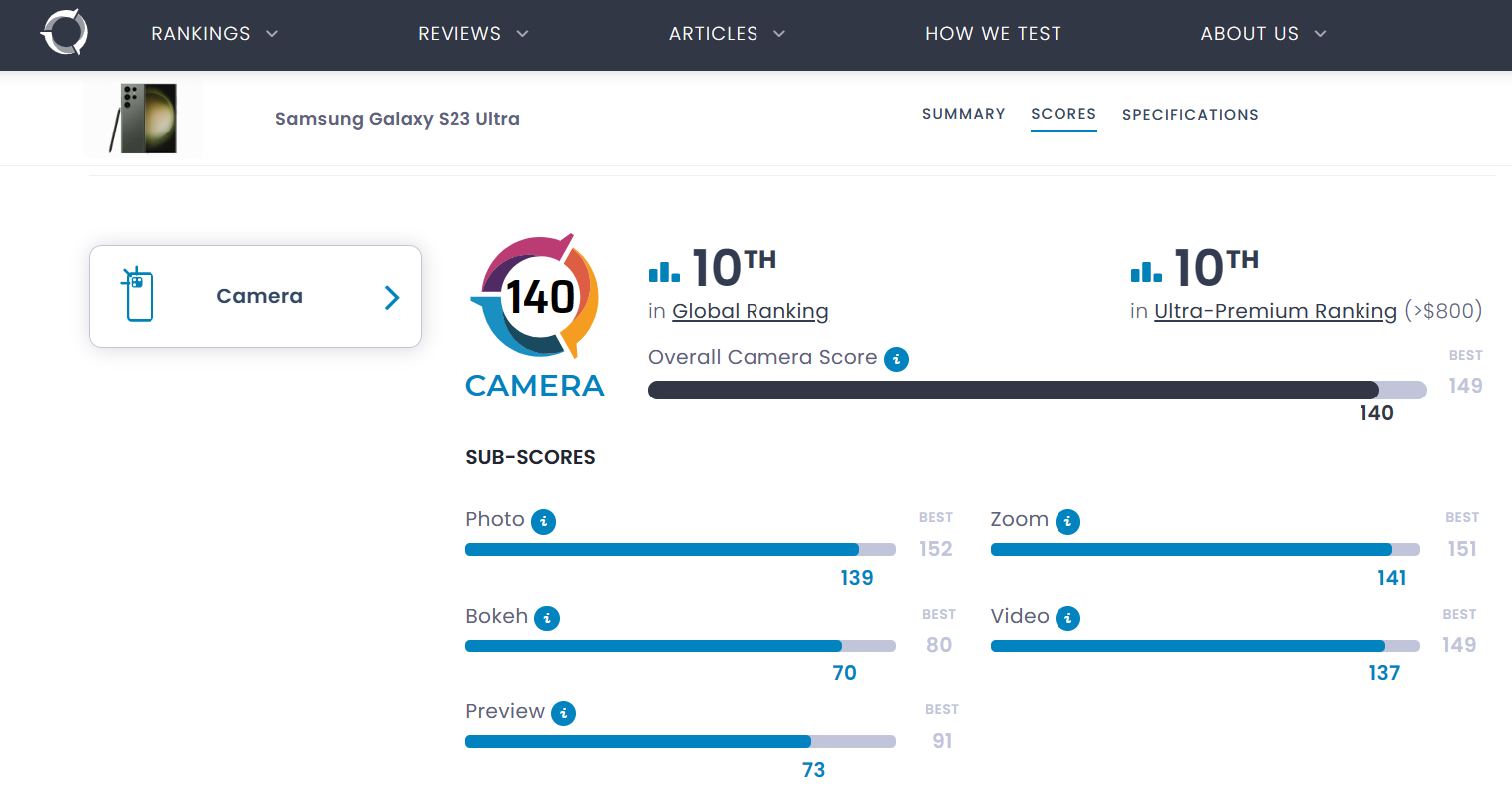Open the ABOUT US menu
Image resolution: width=1512 pixels, height=793 pixels.
click(x=1250, y=34)
